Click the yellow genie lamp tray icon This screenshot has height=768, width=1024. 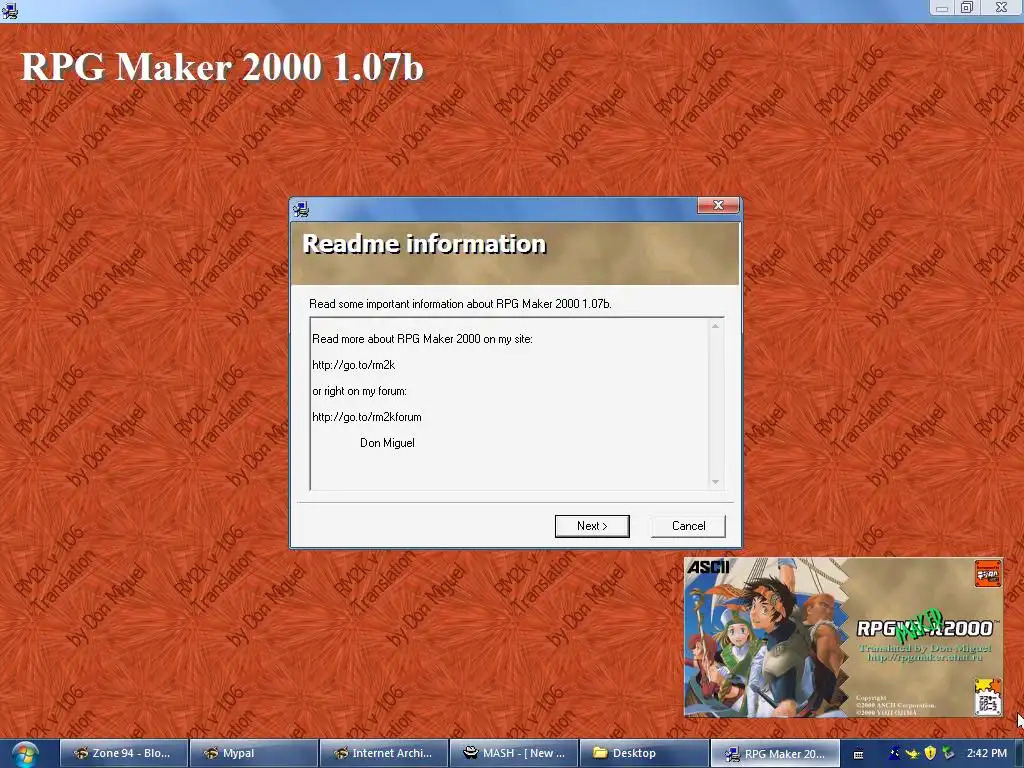[912, 753]
